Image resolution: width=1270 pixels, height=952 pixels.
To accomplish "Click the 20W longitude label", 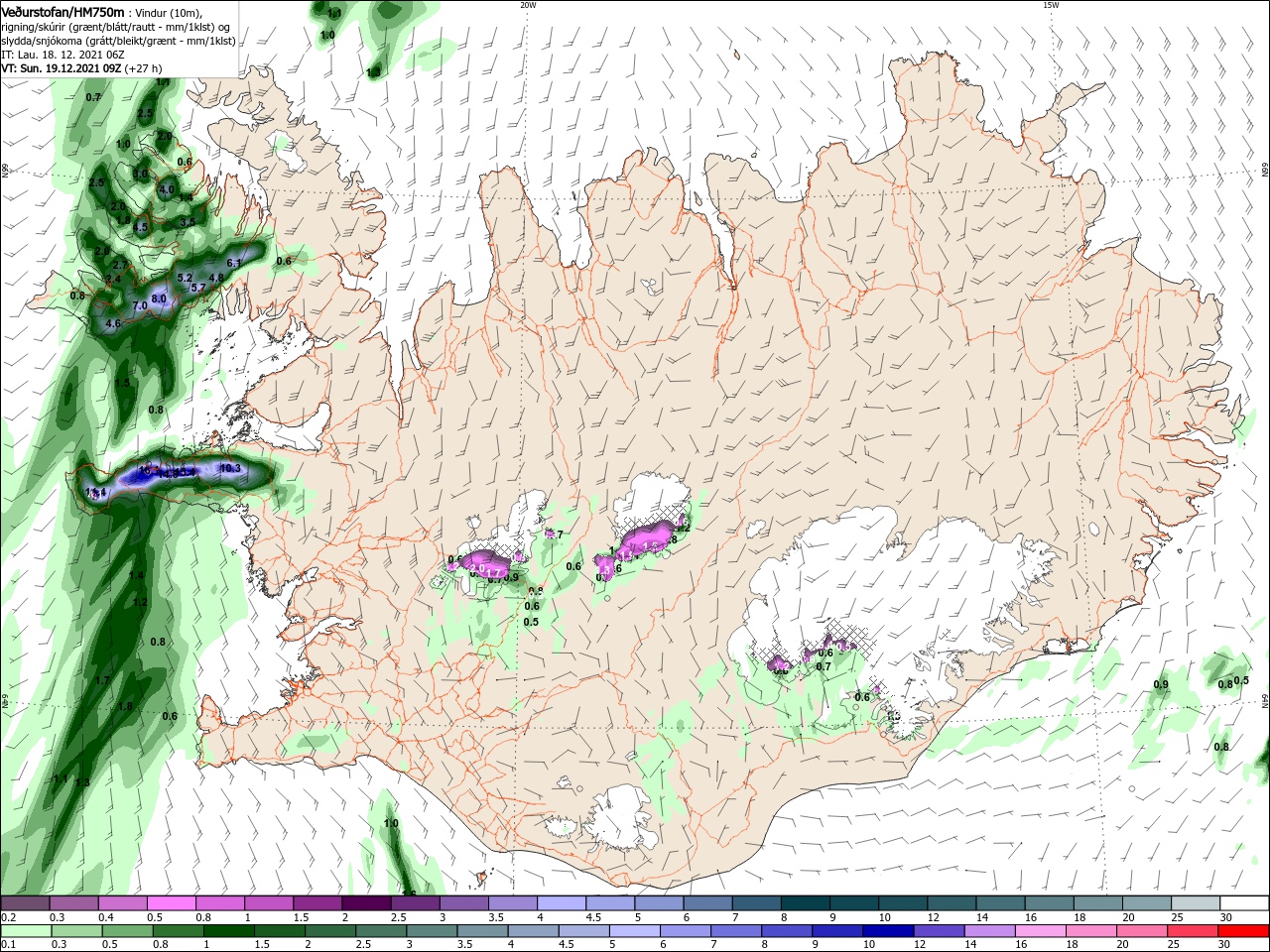I will pyautogui.click(x=528, y=5).
